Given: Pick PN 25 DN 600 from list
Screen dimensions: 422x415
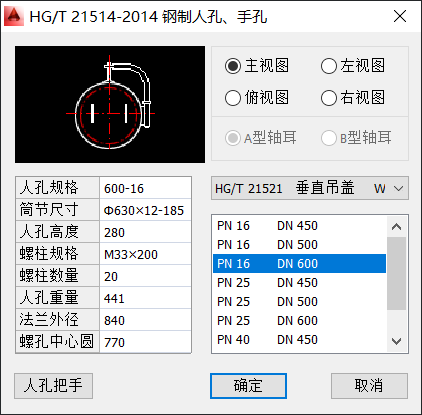Looking at the screenshot, I should coord(299,321).
